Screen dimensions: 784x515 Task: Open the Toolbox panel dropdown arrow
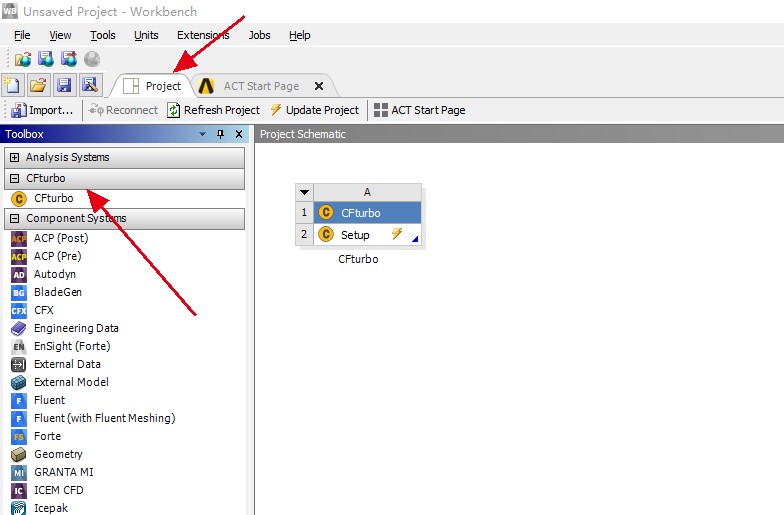pyautogui.click(x=202, y=134)
